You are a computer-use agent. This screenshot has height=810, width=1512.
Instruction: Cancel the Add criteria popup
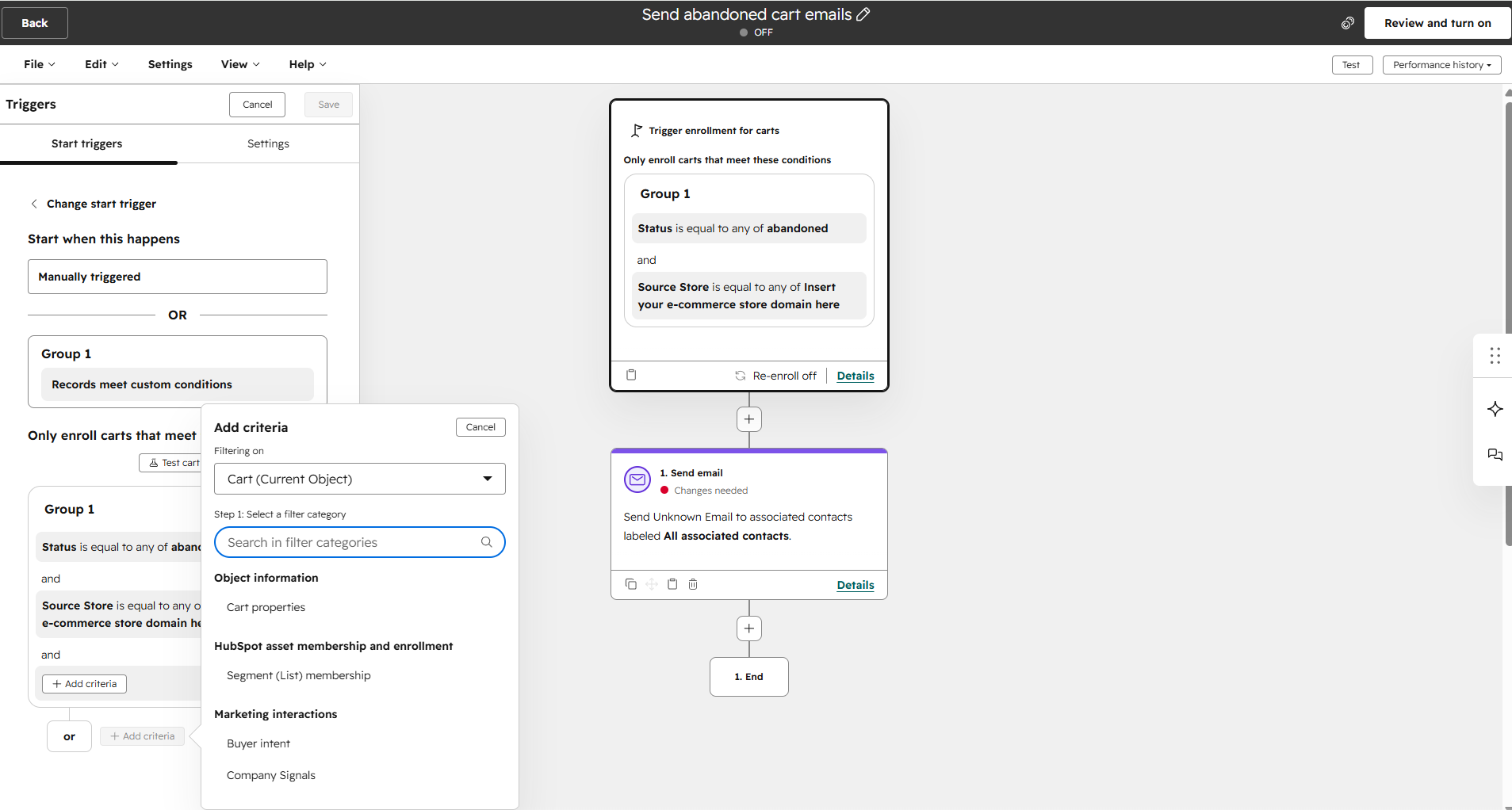point(480,427)
